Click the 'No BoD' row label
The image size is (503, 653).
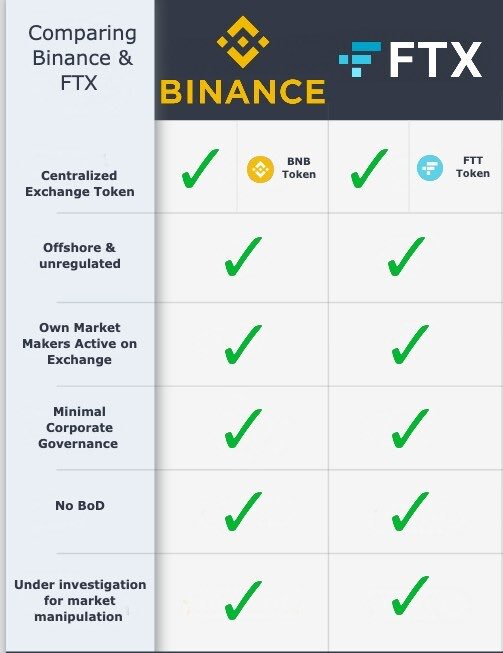(80, 506)
